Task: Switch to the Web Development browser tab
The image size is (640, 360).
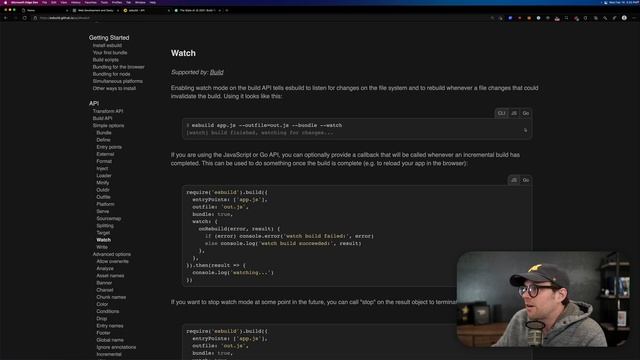Action: click(x=95, y=10)
